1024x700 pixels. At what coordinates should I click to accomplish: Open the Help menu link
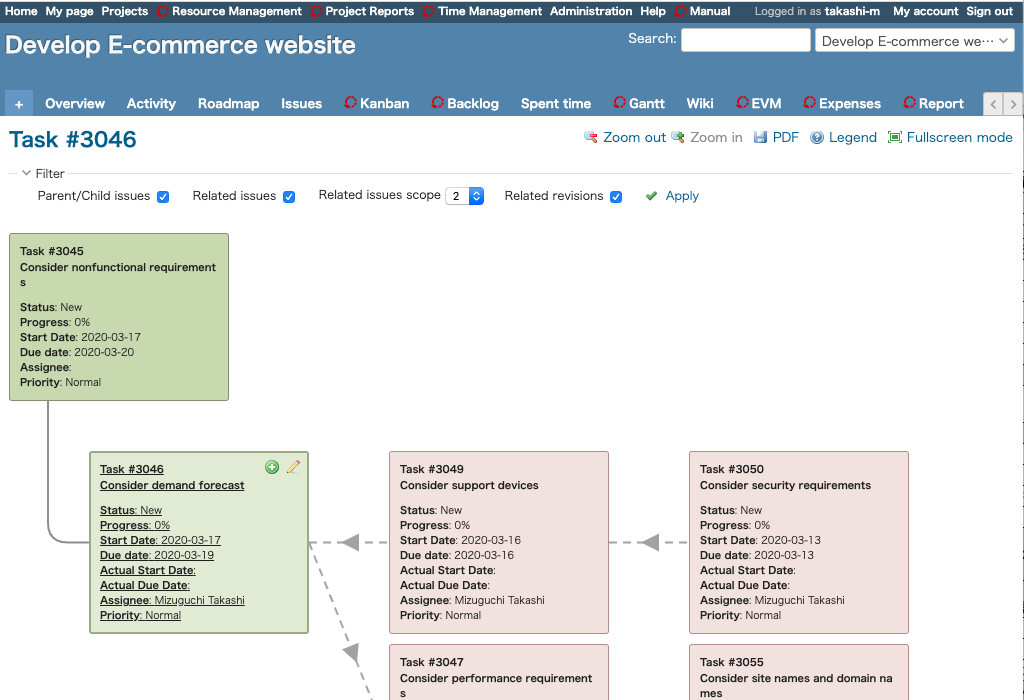(653, 12)
